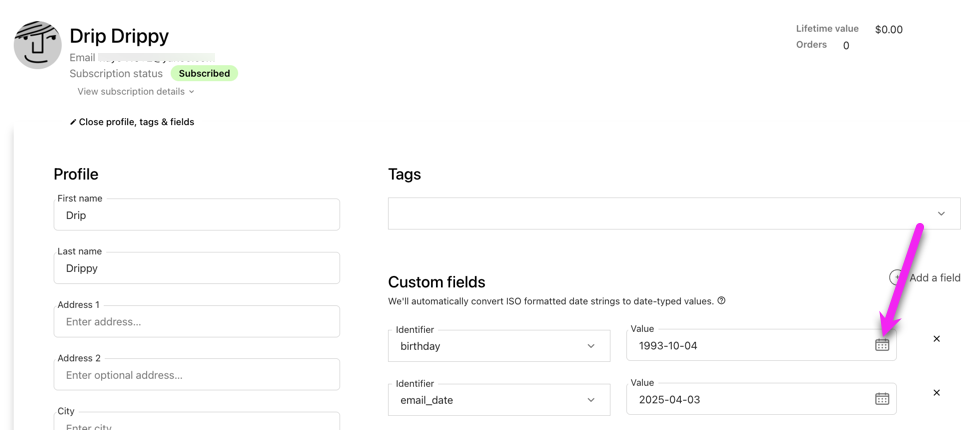Image resolution: width=970 pixels, height=430 pixels.
Task: Click the birthday value text 1993-10-04
Action: point(669,346)
